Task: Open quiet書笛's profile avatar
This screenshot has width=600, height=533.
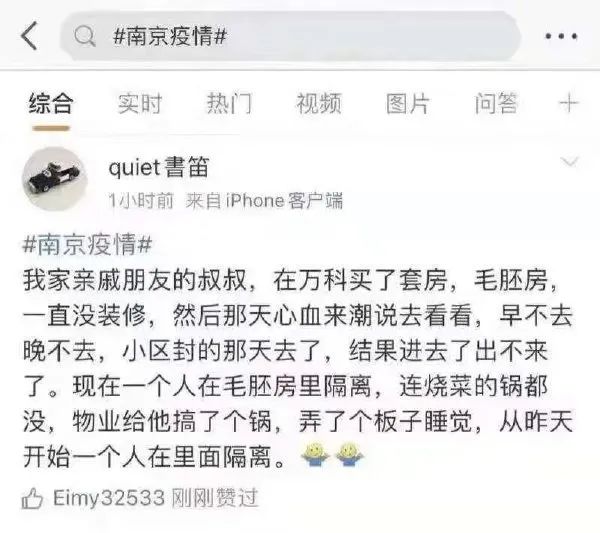Action: coord(54,179)
